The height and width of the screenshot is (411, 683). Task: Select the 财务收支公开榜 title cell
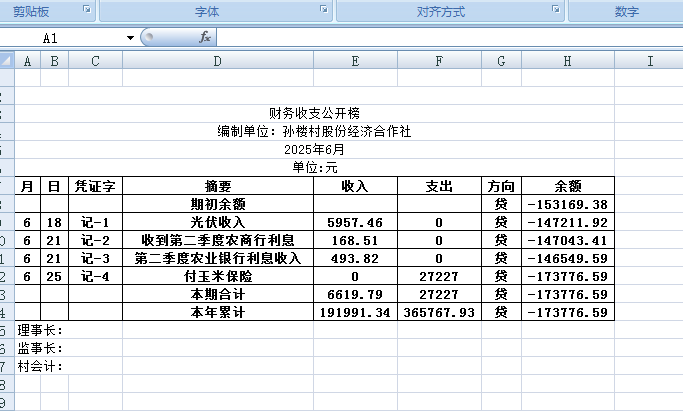314,114
